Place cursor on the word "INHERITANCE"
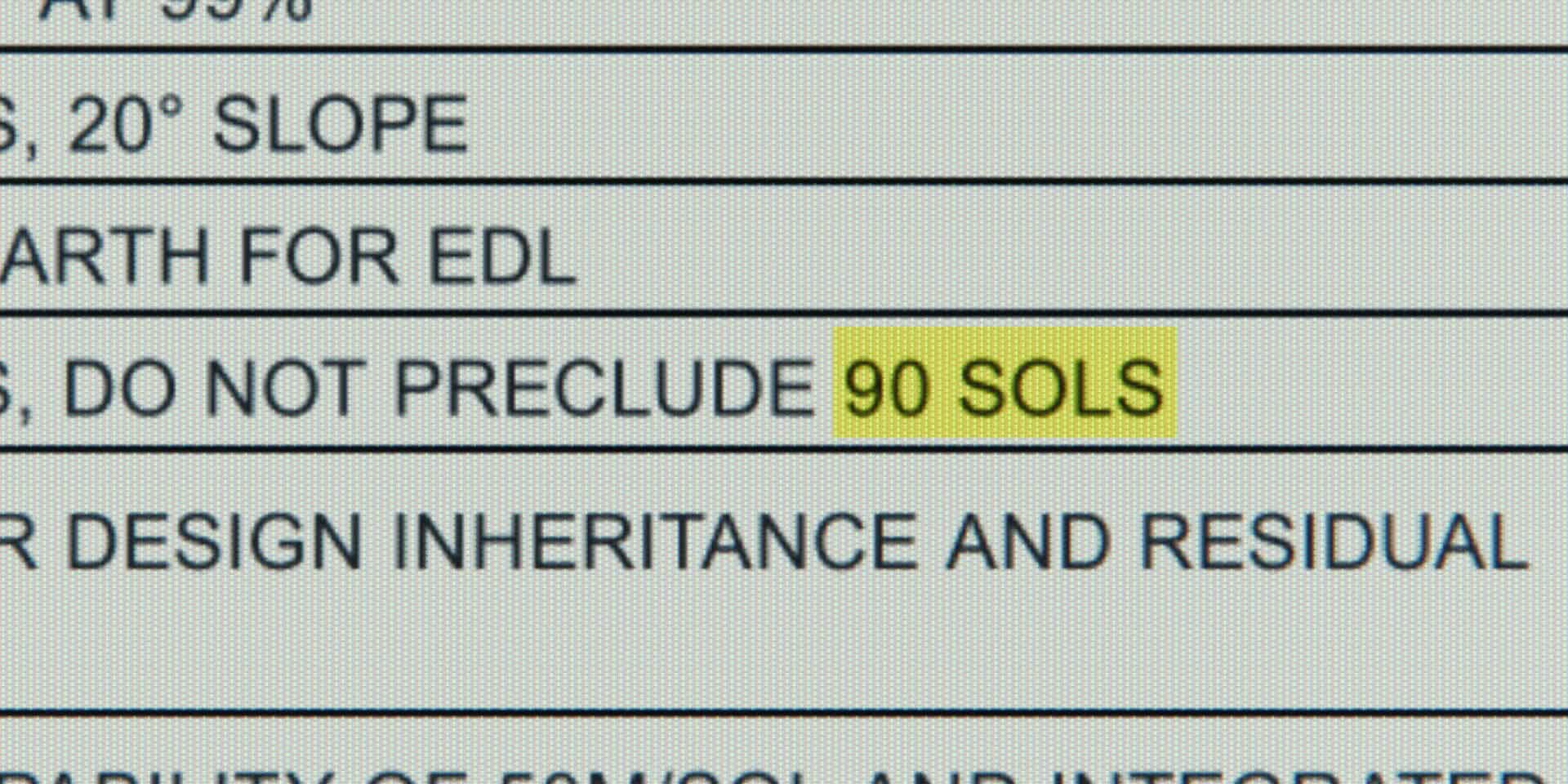Screen dimensions: 1568x784 (653, 541)
